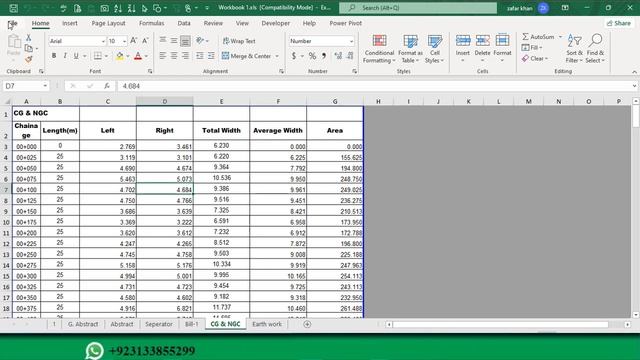Toggle Merge & Center
640x360 pixels.
(x=247, y=56)
